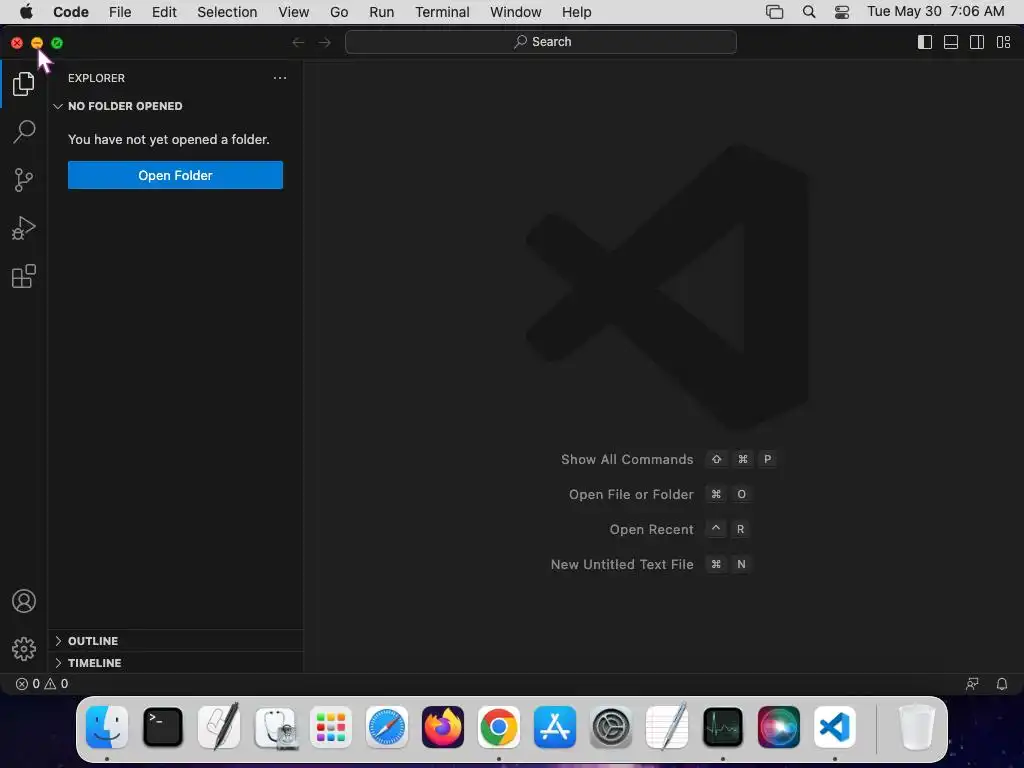Viewport: 1024px width, 768px height.
Task: Open the Search view in activity bar
Action: [x=24, y=131]
